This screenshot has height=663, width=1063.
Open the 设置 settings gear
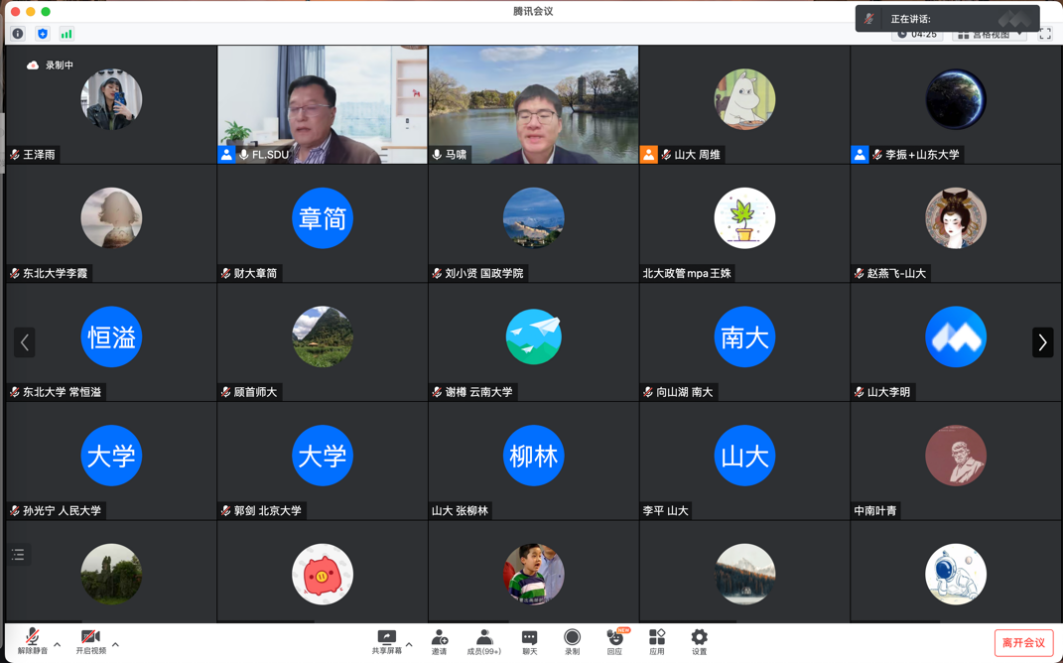coord(699,640)
